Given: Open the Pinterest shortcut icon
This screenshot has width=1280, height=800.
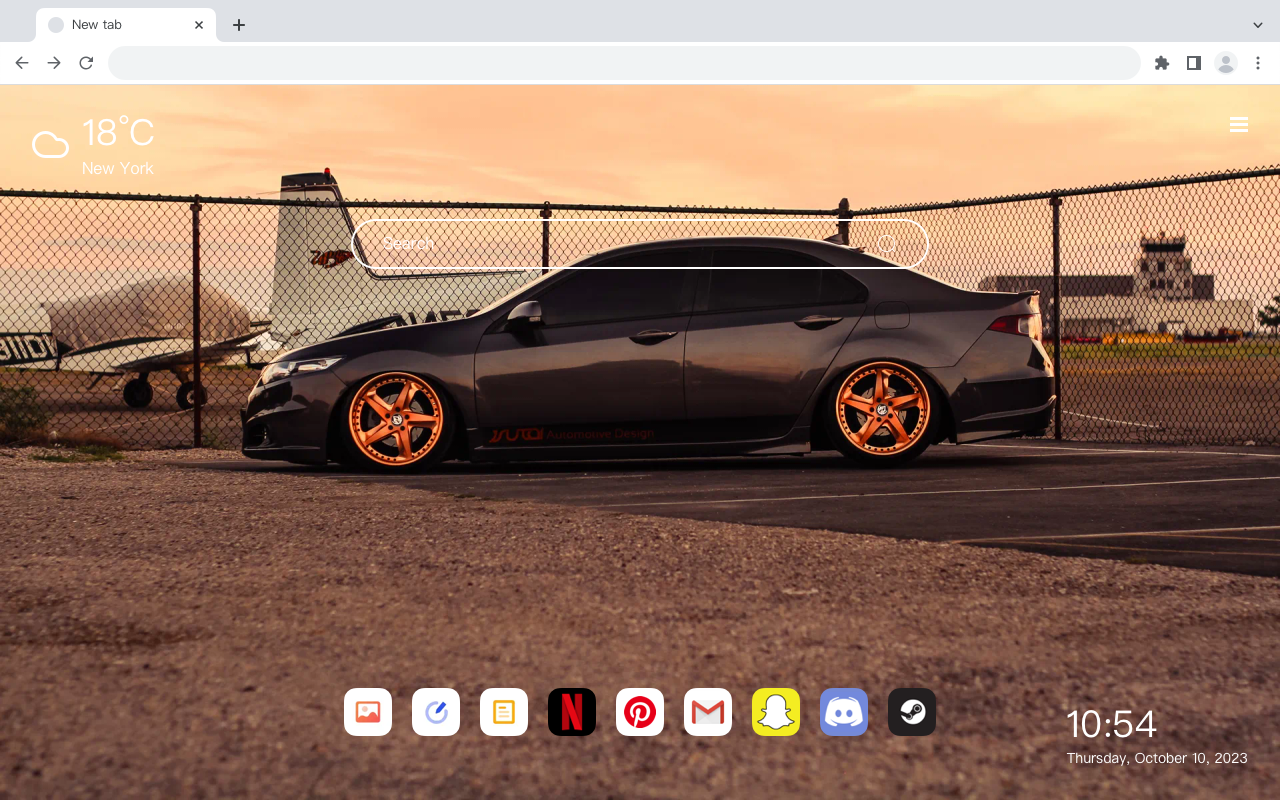Looking at the screenshot, I should click(x=640, y=712).
